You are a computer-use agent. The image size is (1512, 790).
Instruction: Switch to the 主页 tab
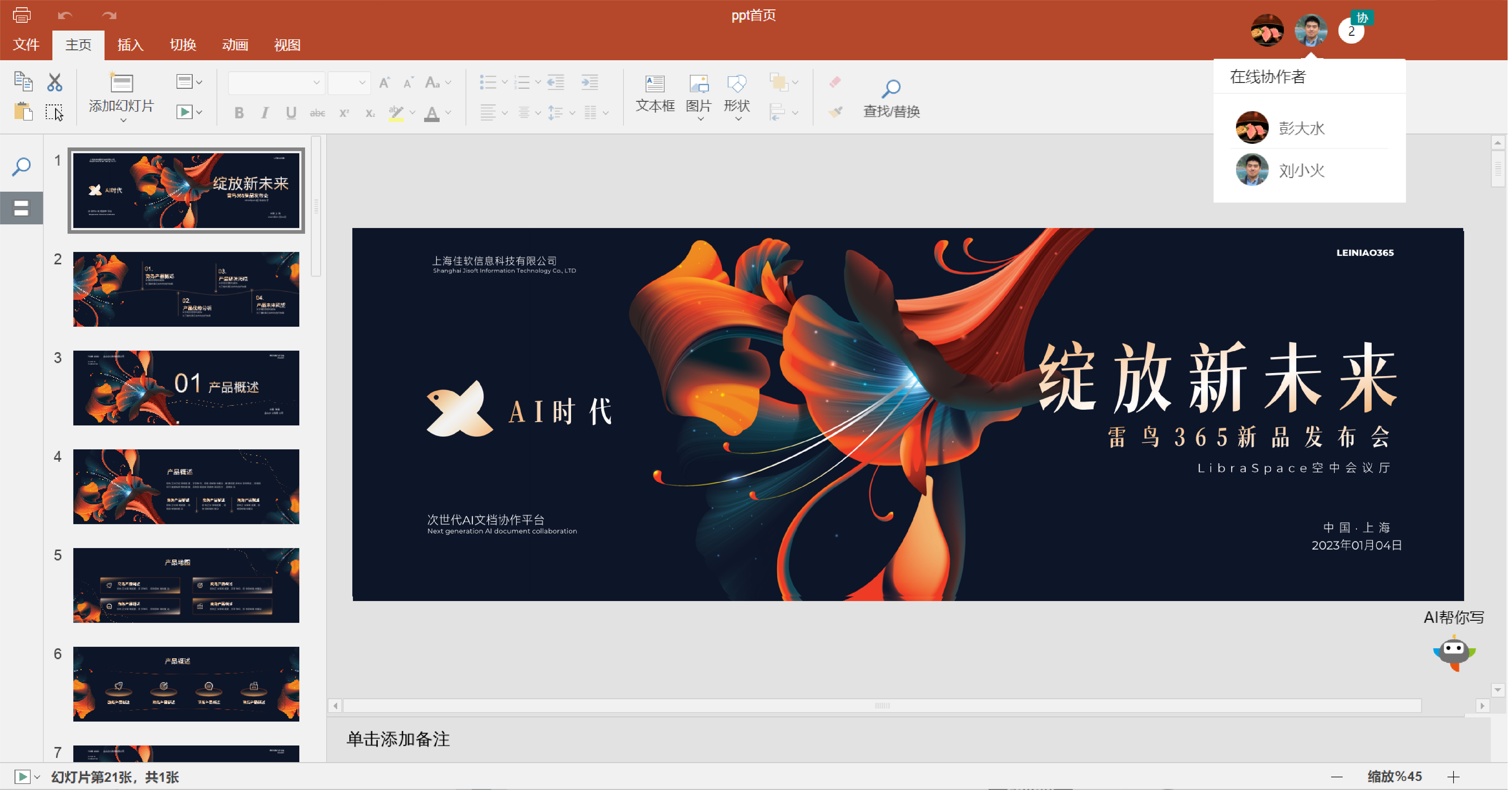[78, 45]
